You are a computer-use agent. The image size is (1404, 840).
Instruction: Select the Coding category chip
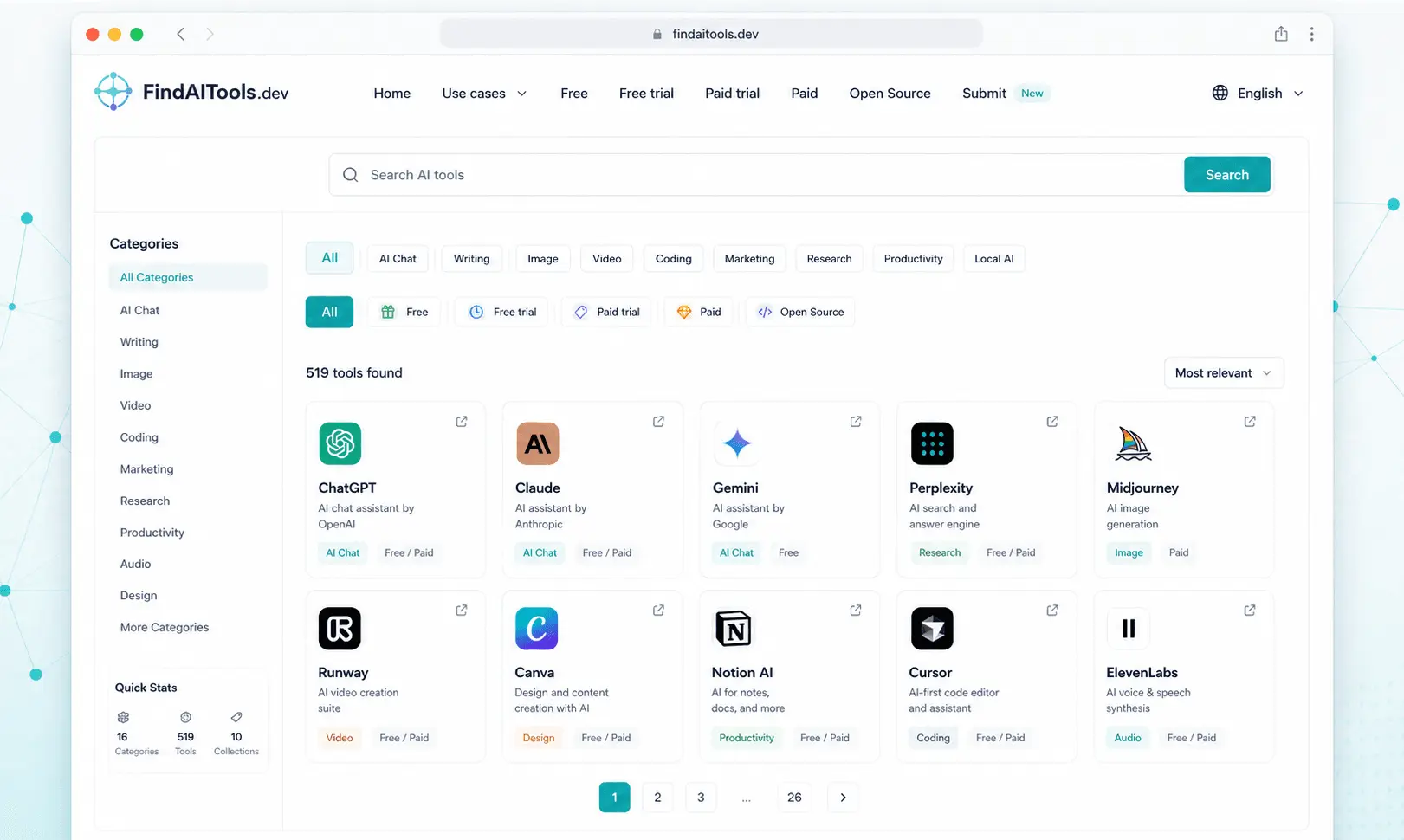[x=673, y=258]
